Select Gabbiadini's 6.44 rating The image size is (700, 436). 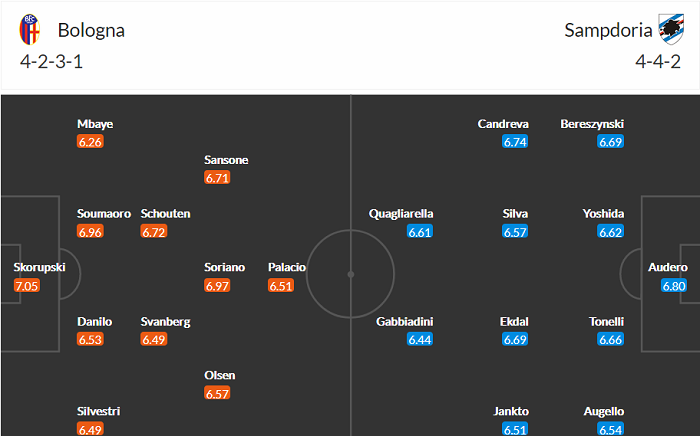point(420,340)
